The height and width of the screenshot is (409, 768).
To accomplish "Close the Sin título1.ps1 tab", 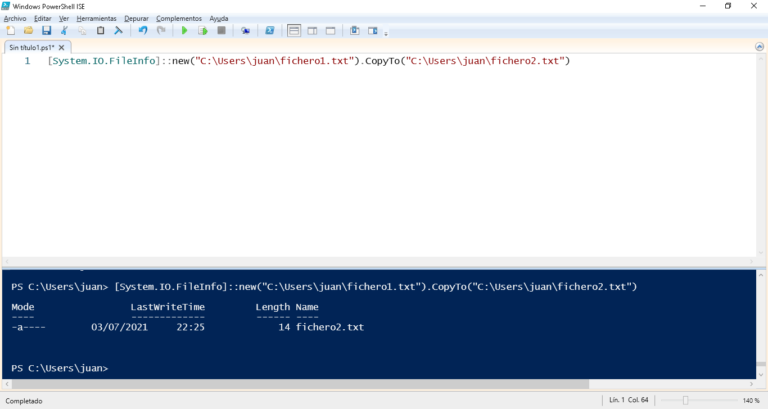I will 61,48.
